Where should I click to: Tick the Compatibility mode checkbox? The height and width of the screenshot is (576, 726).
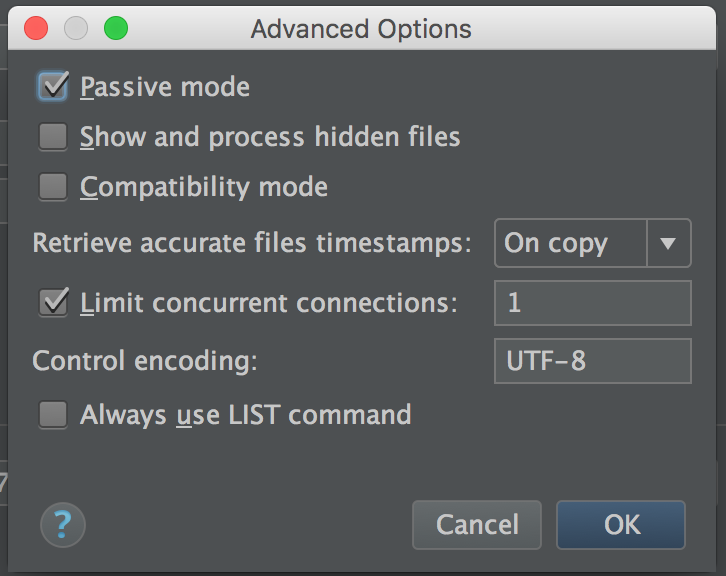tap(53, 186)
